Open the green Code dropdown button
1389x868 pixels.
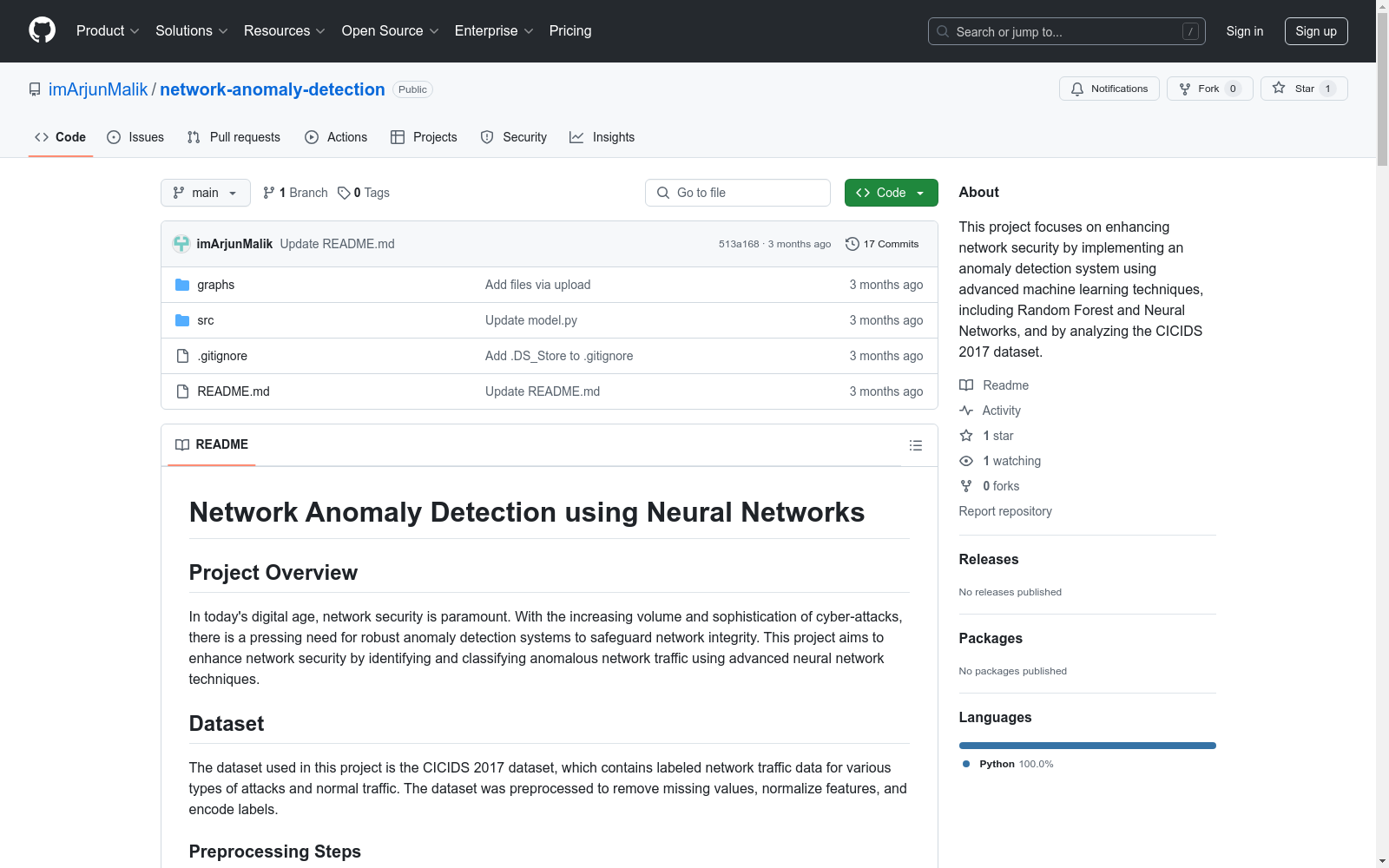pyautogui.click(x=891, y=193)
